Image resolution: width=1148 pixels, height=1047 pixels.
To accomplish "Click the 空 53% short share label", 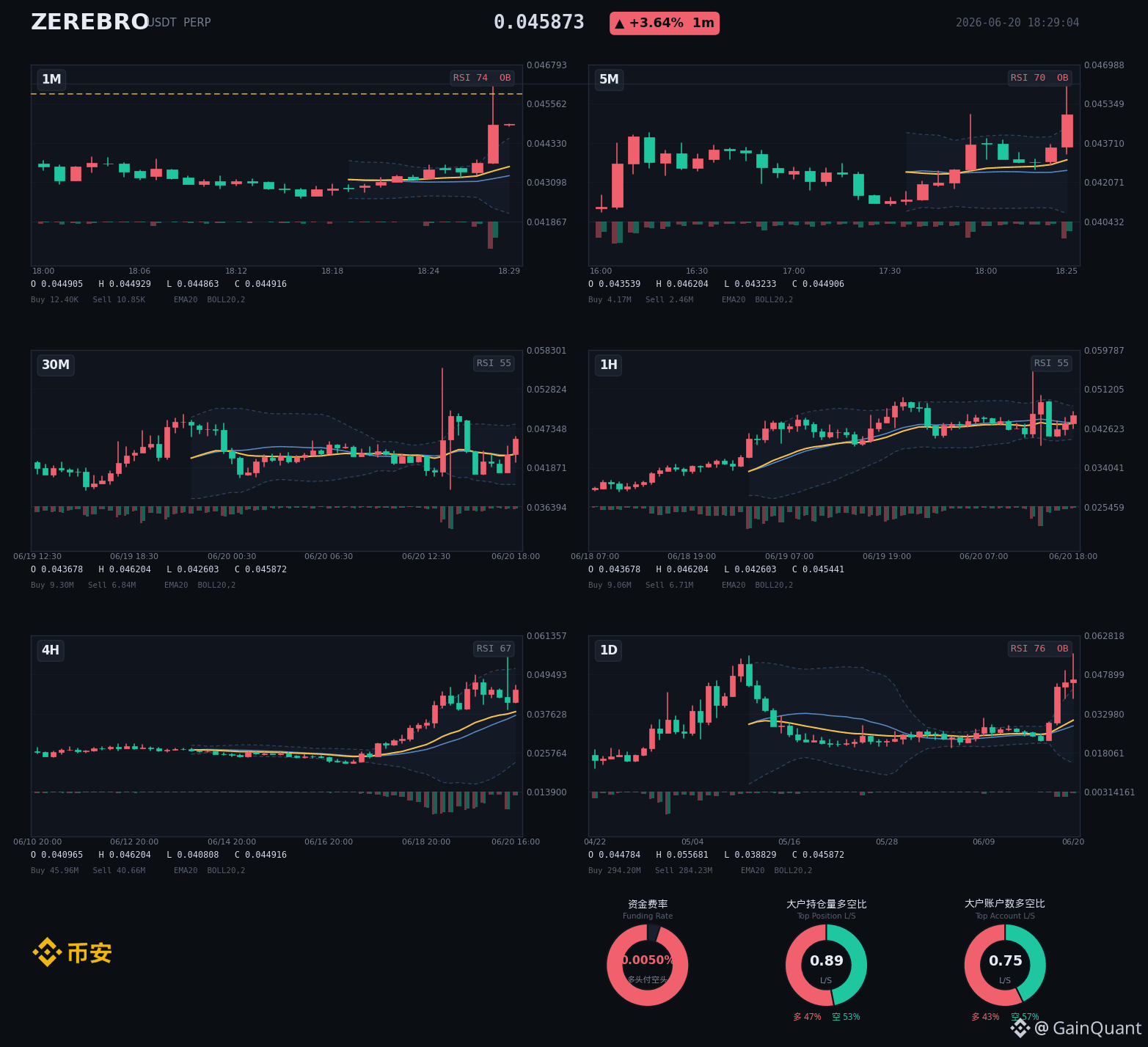I will (x=846, y=1017).
